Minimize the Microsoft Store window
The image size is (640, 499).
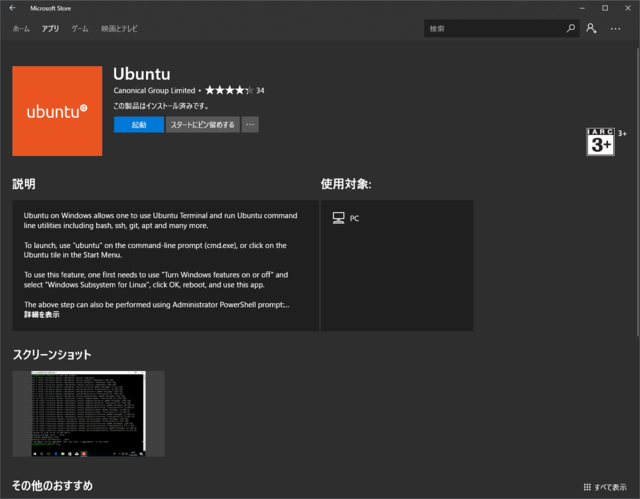(x=582, y=8)
